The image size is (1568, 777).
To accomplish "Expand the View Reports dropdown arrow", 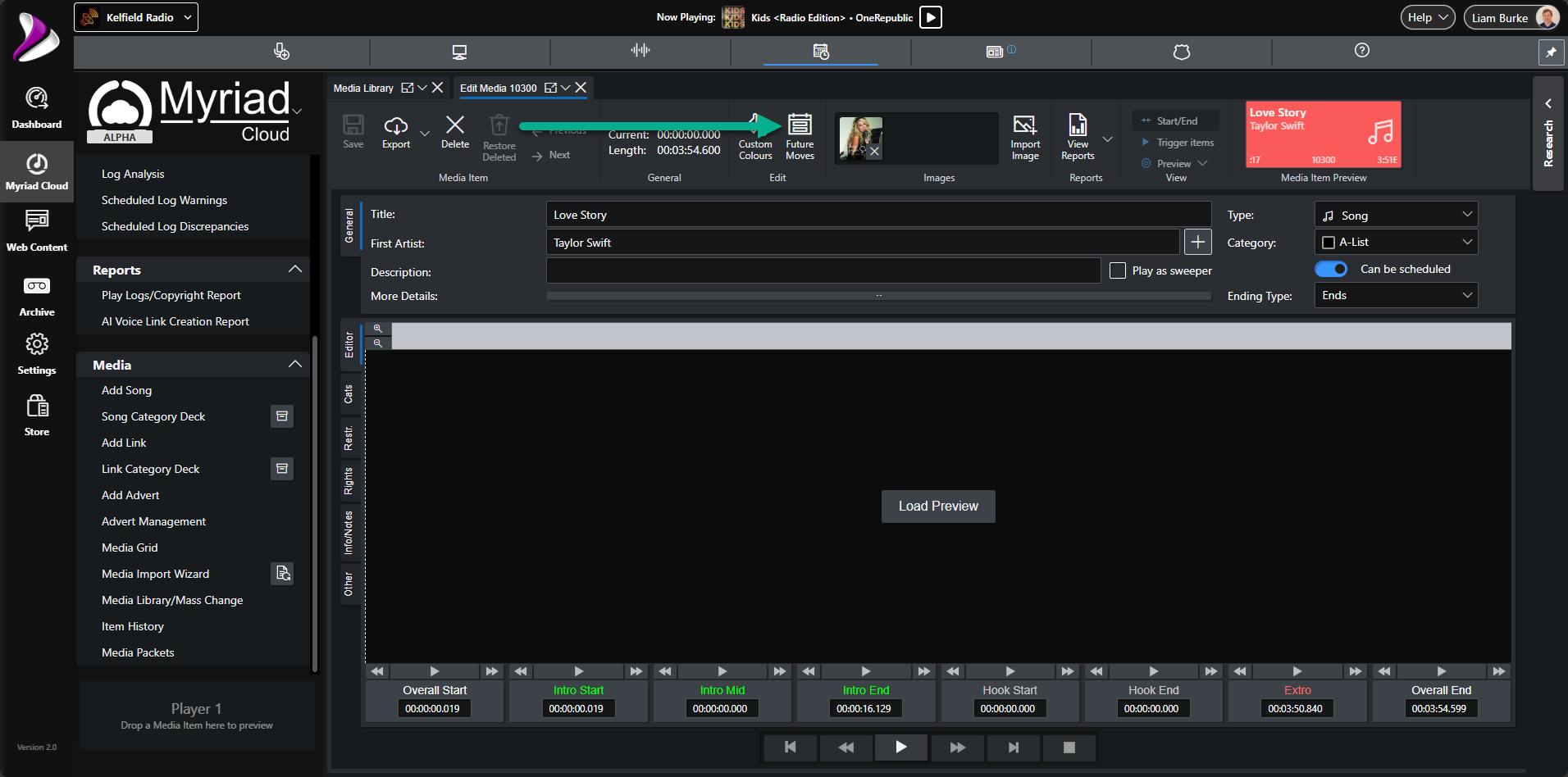I will (x=1108, y=139).
